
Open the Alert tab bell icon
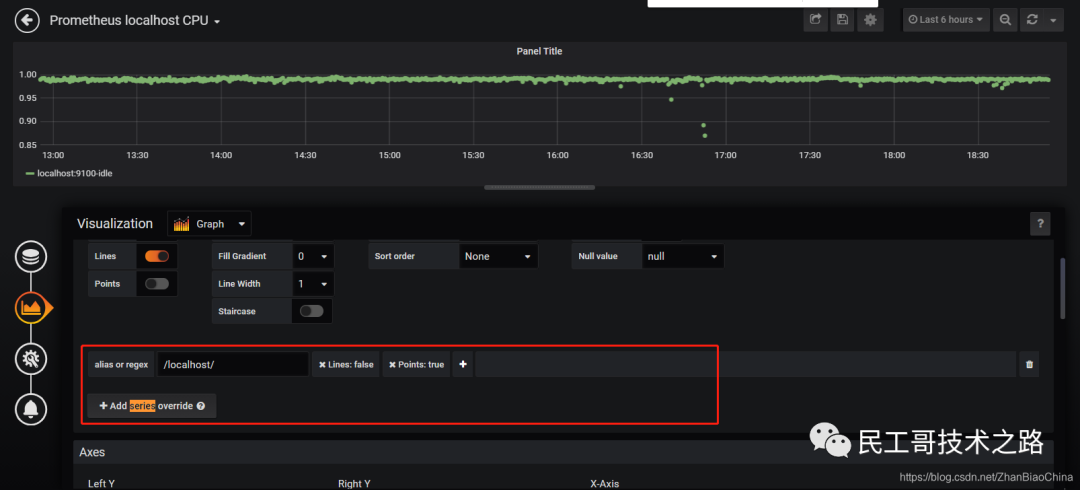(x=31, y=409)
